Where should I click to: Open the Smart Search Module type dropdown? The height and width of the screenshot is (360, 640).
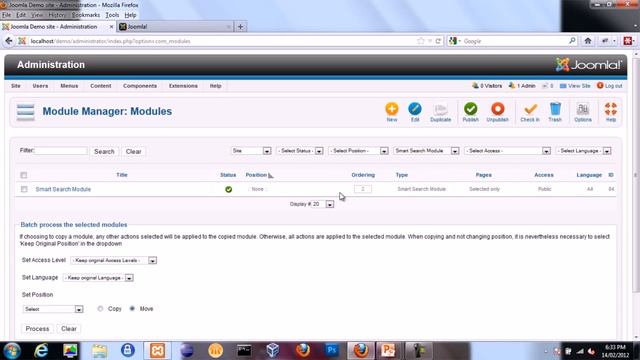[426, 151]
